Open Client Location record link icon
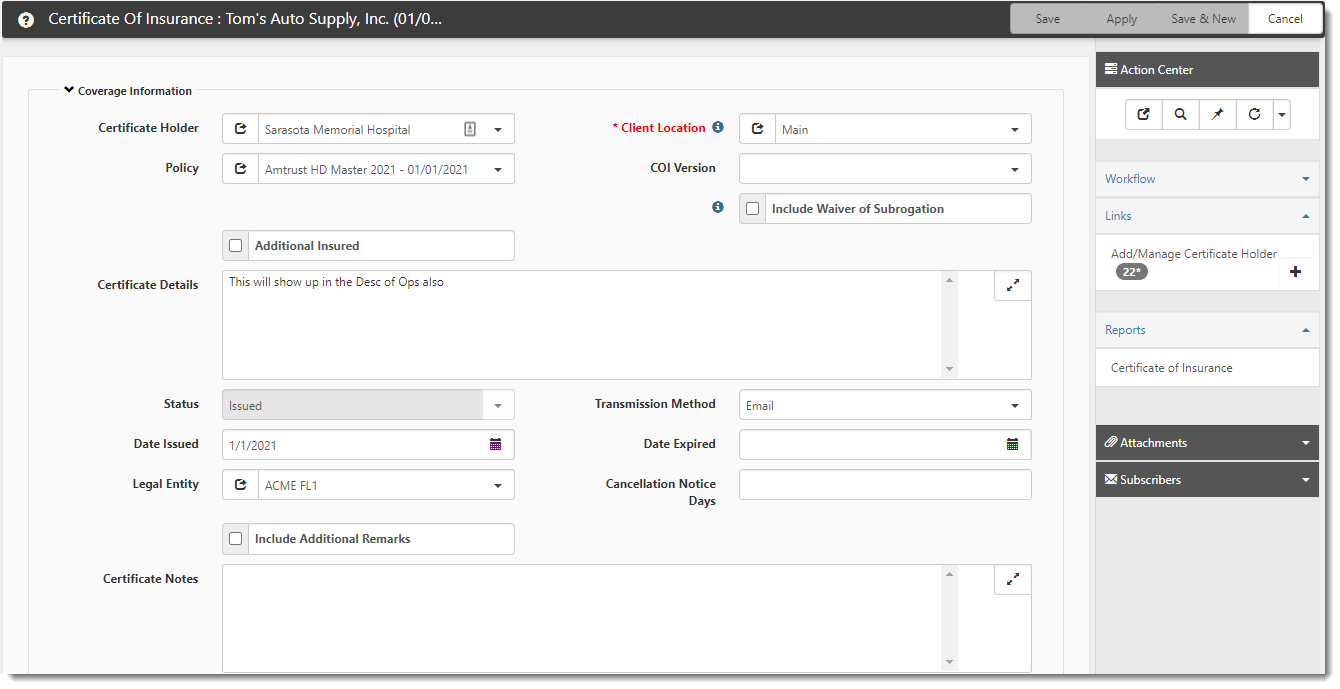The width and height of the screenshot is (1340, 689). tap(757, 129)
